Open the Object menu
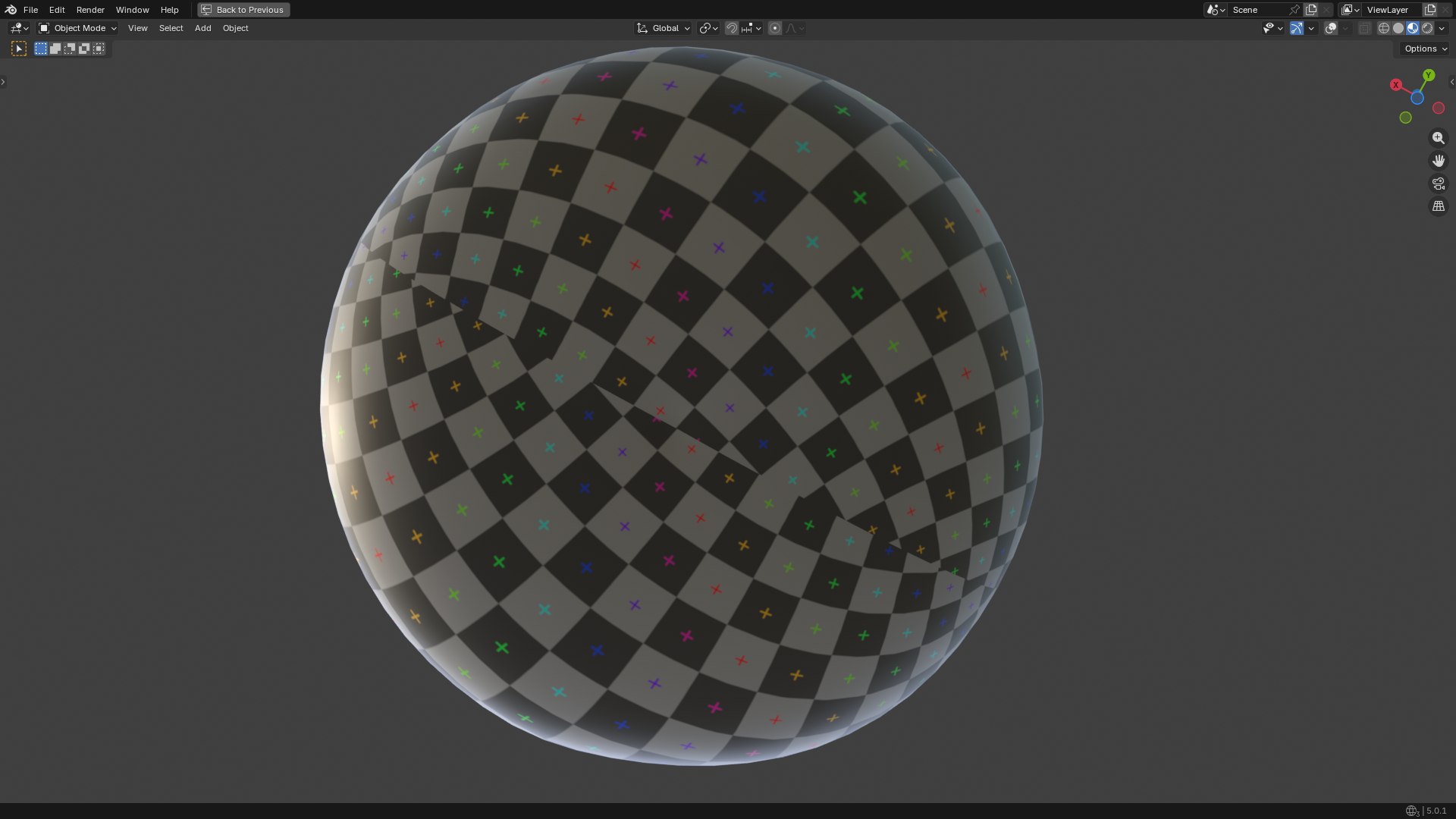Viewport: 1456px width, 819px height. [x=235, y=28]
